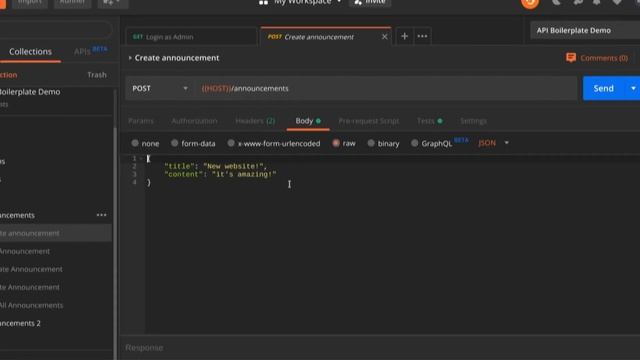
Task: Click the blue Send button
Action: pos(604,88)
